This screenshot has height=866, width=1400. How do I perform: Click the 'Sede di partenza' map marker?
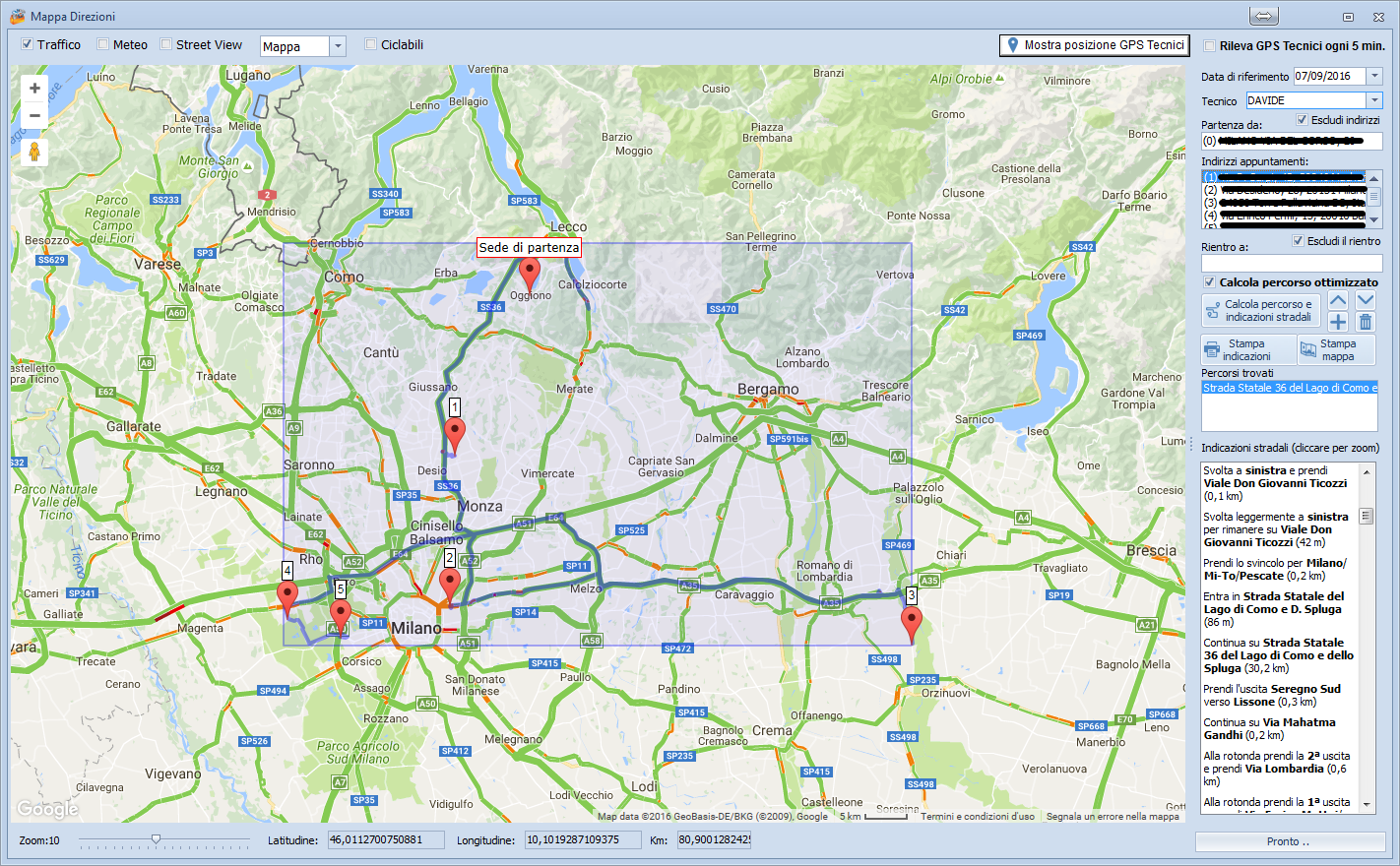click(x=530, y=275)
